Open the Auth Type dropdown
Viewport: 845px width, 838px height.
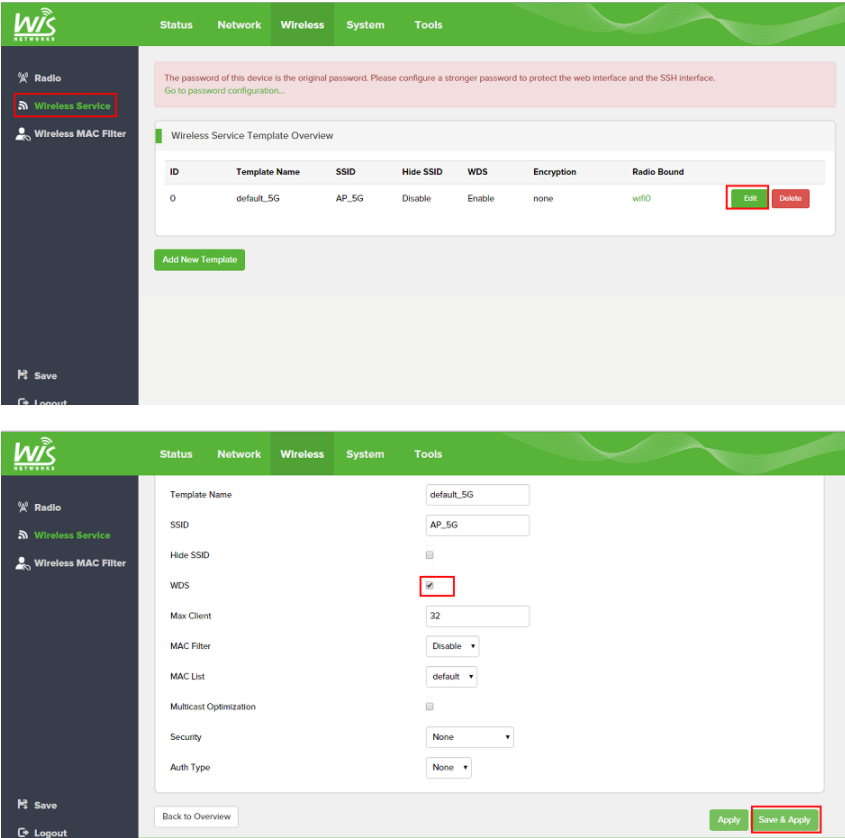point(449,768)
